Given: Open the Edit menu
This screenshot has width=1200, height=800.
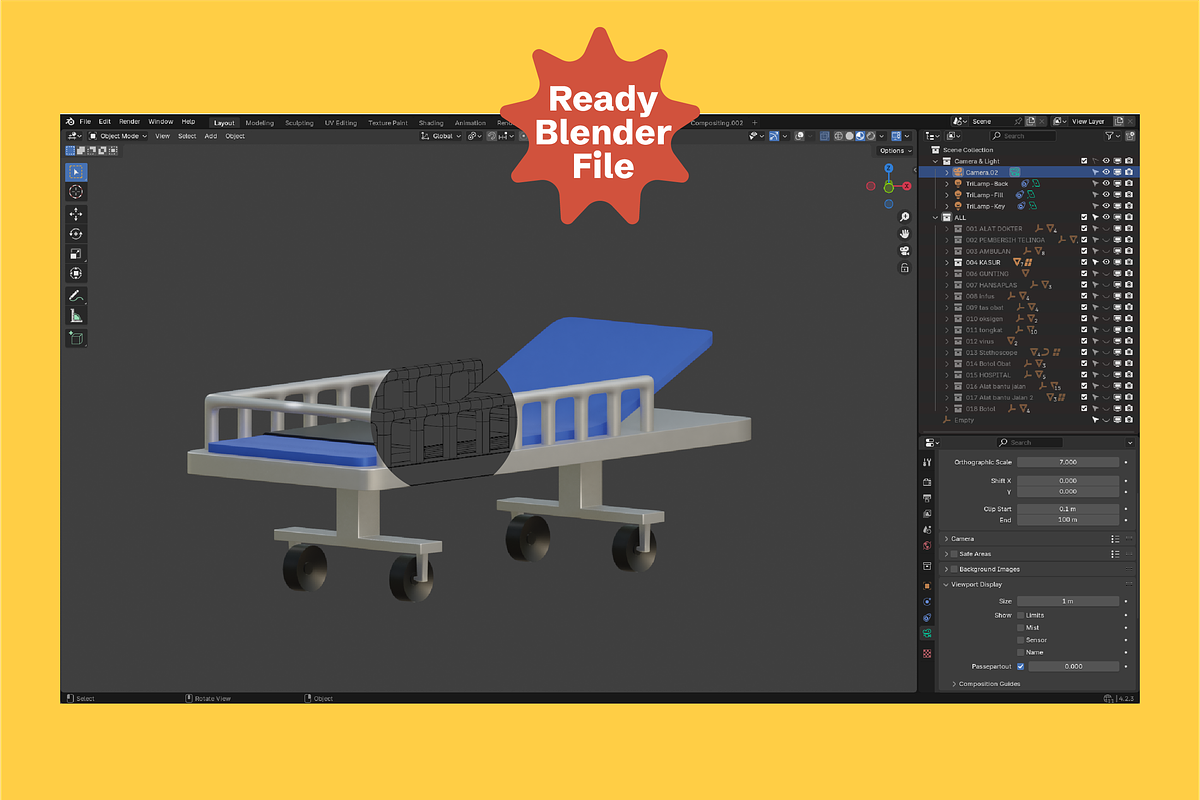Looking at the screenshot, I should 104,122.
